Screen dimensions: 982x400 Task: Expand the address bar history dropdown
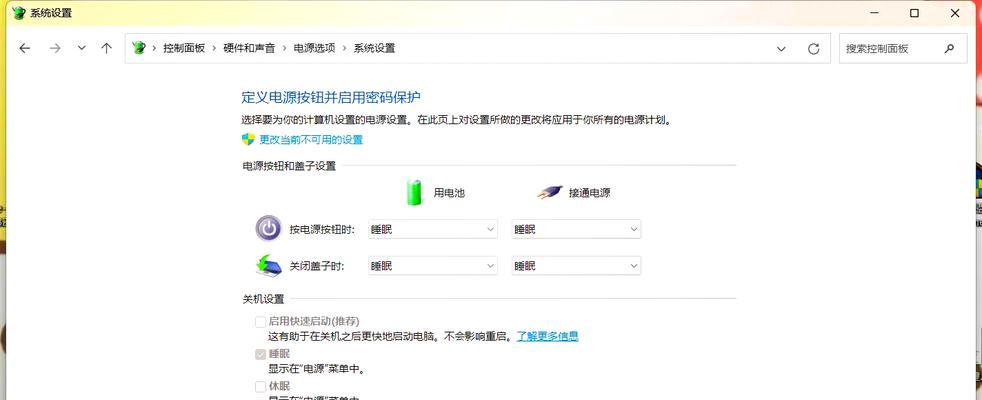point(781,49)
